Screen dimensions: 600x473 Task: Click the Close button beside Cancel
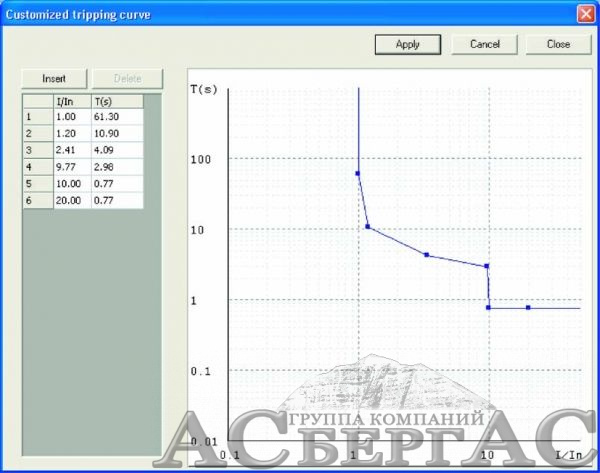tap(558, 44)
